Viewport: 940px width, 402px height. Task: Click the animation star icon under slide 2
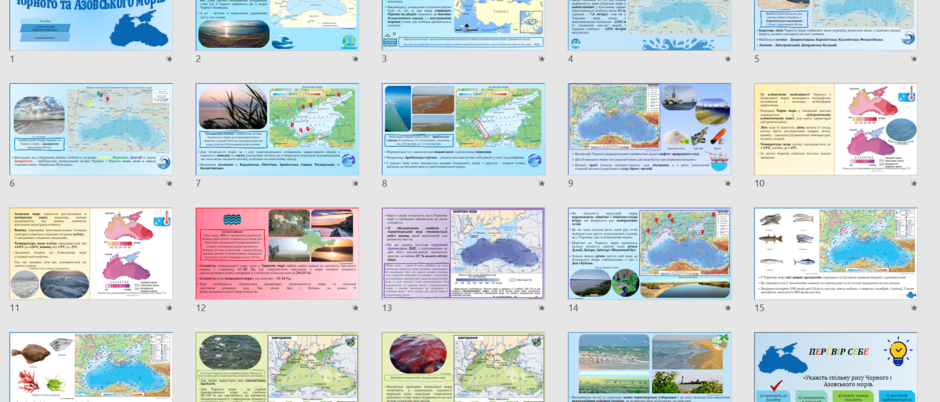pyautogui.click(x=355, y=59)
